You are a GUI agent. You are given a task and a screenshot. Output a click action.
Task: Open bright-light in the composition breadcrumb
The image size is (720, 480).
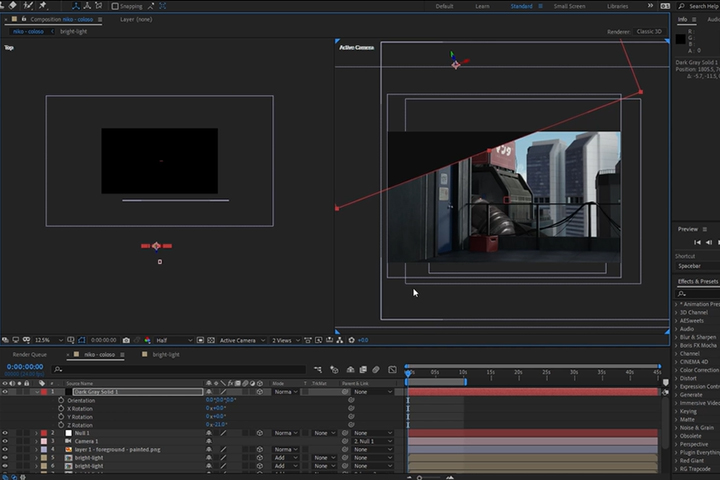(73, 32)
